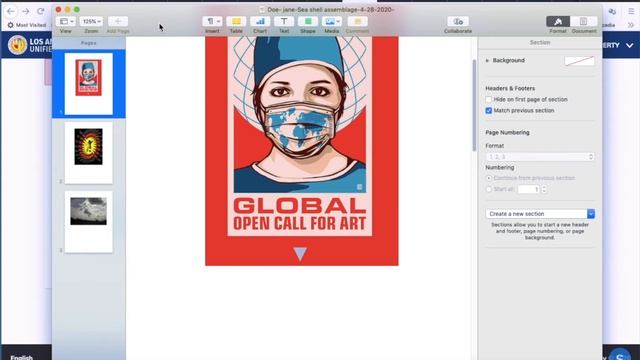Screen dimensions: 640x360
Task: Select page 2 thumbnail with black artwork
Action: click(89, 153)
